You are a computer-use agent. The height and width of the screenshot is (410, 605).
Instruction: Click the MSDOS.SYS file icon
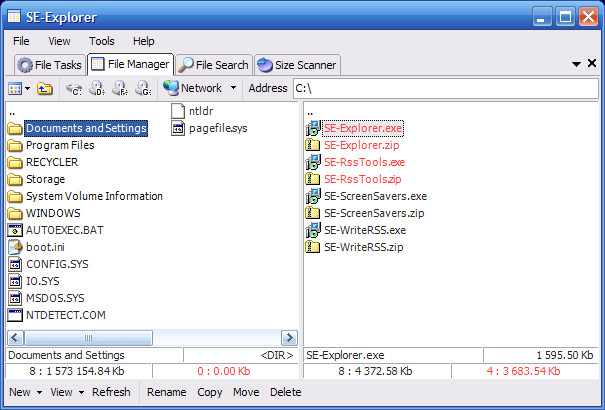[x=15, y=298]
